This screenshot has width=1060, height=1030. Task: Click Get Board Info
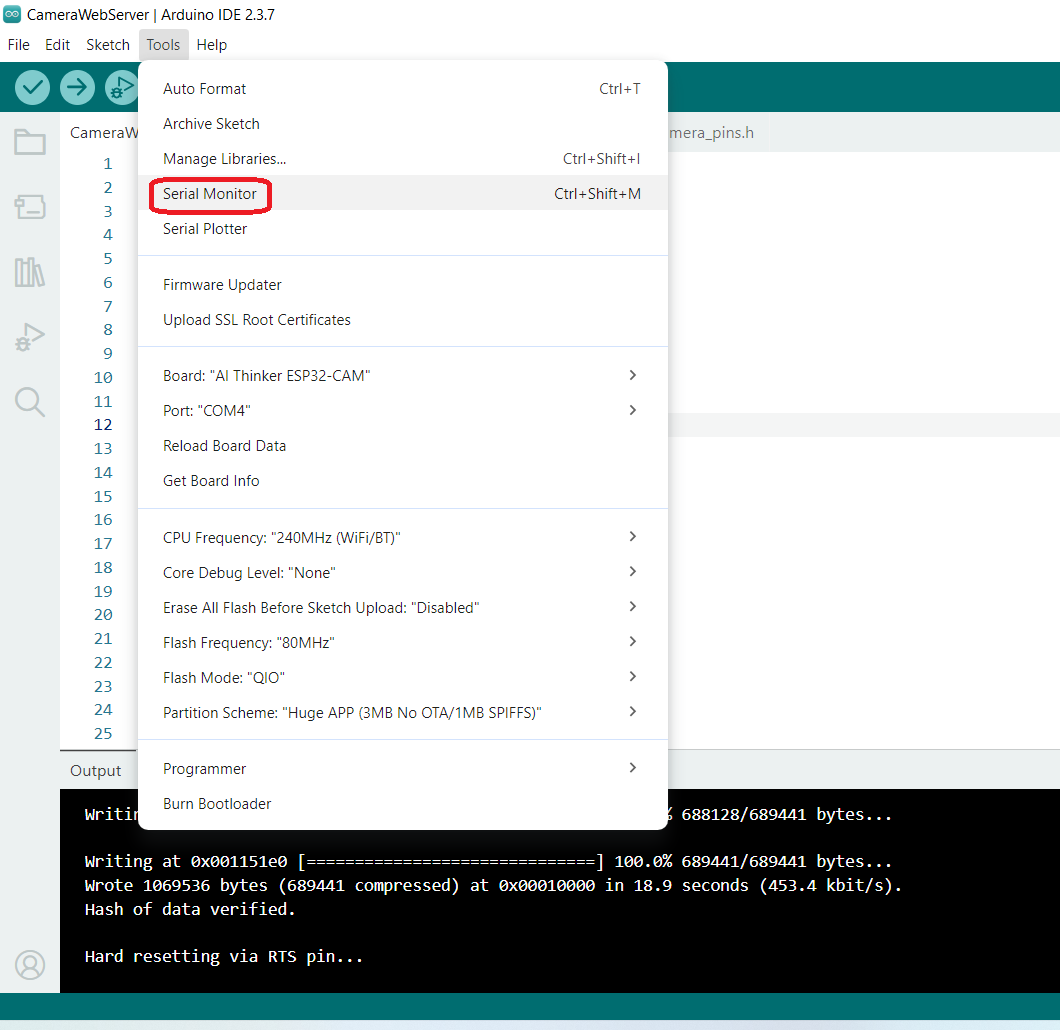coord(402,481)
